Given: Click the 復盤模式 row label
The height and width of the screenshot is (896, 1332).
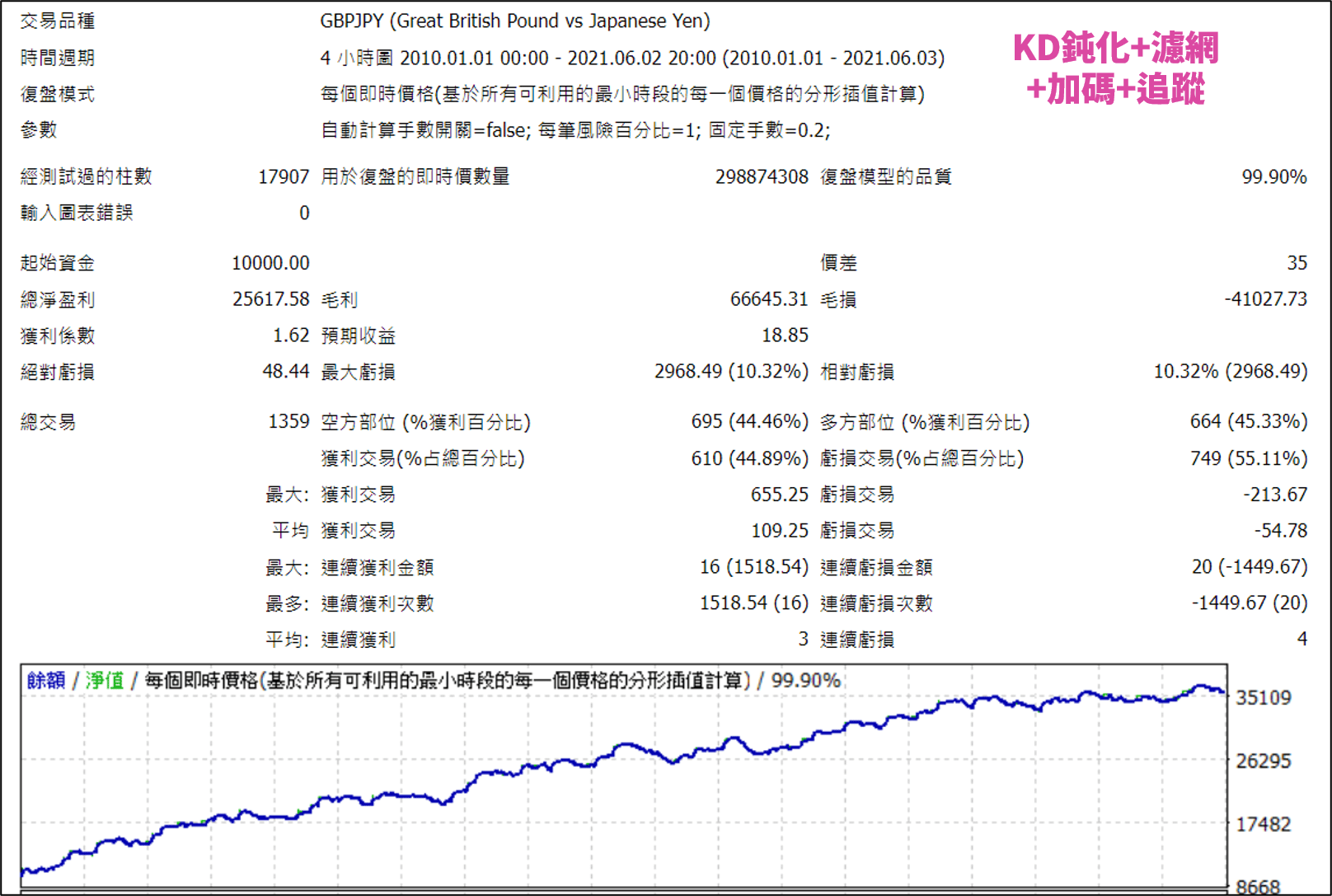Looking at the screenshot, I should (x=56, y=93).
